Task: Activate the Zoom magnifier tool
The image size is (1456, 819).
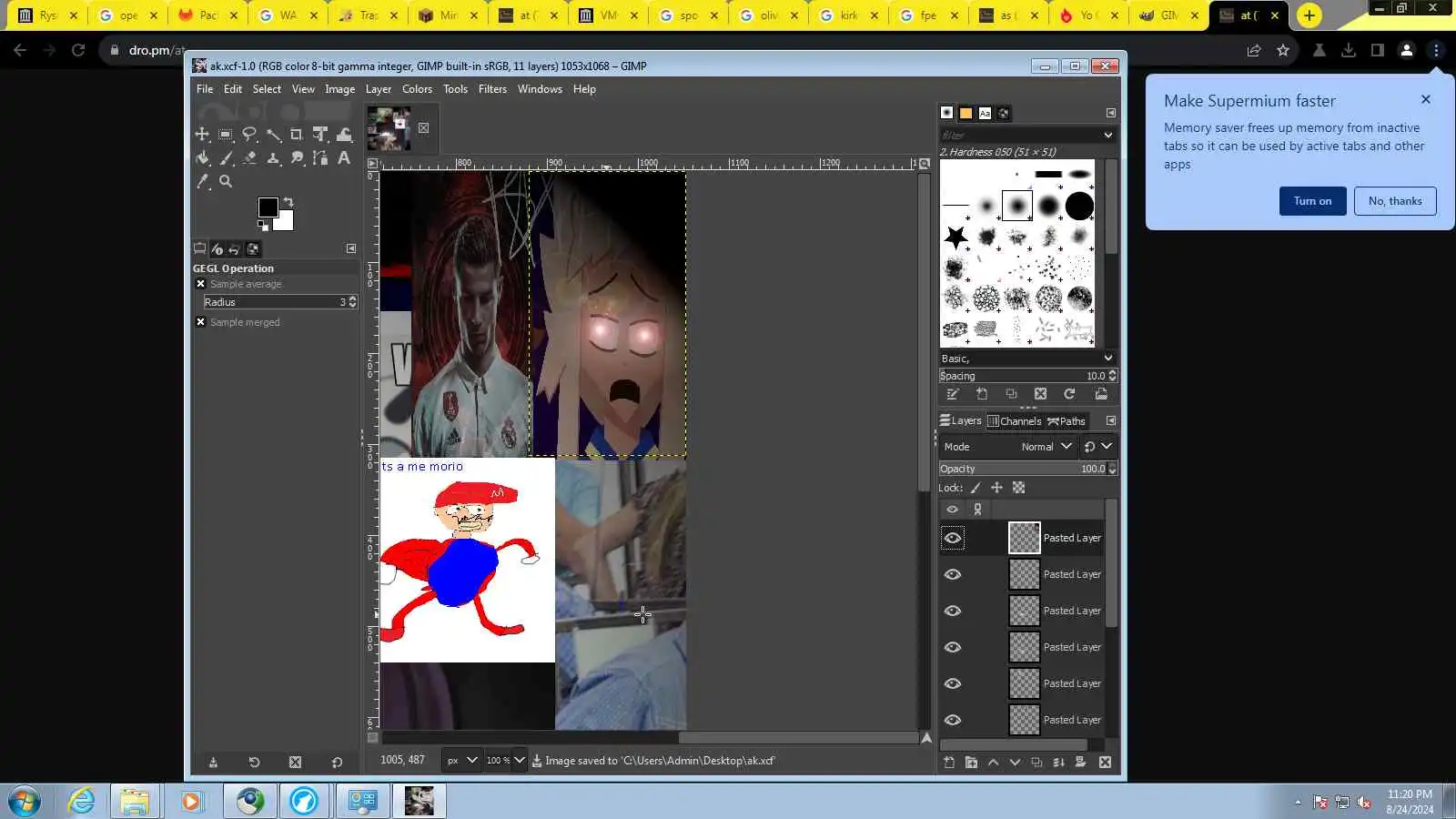Action: click(226, 181)
